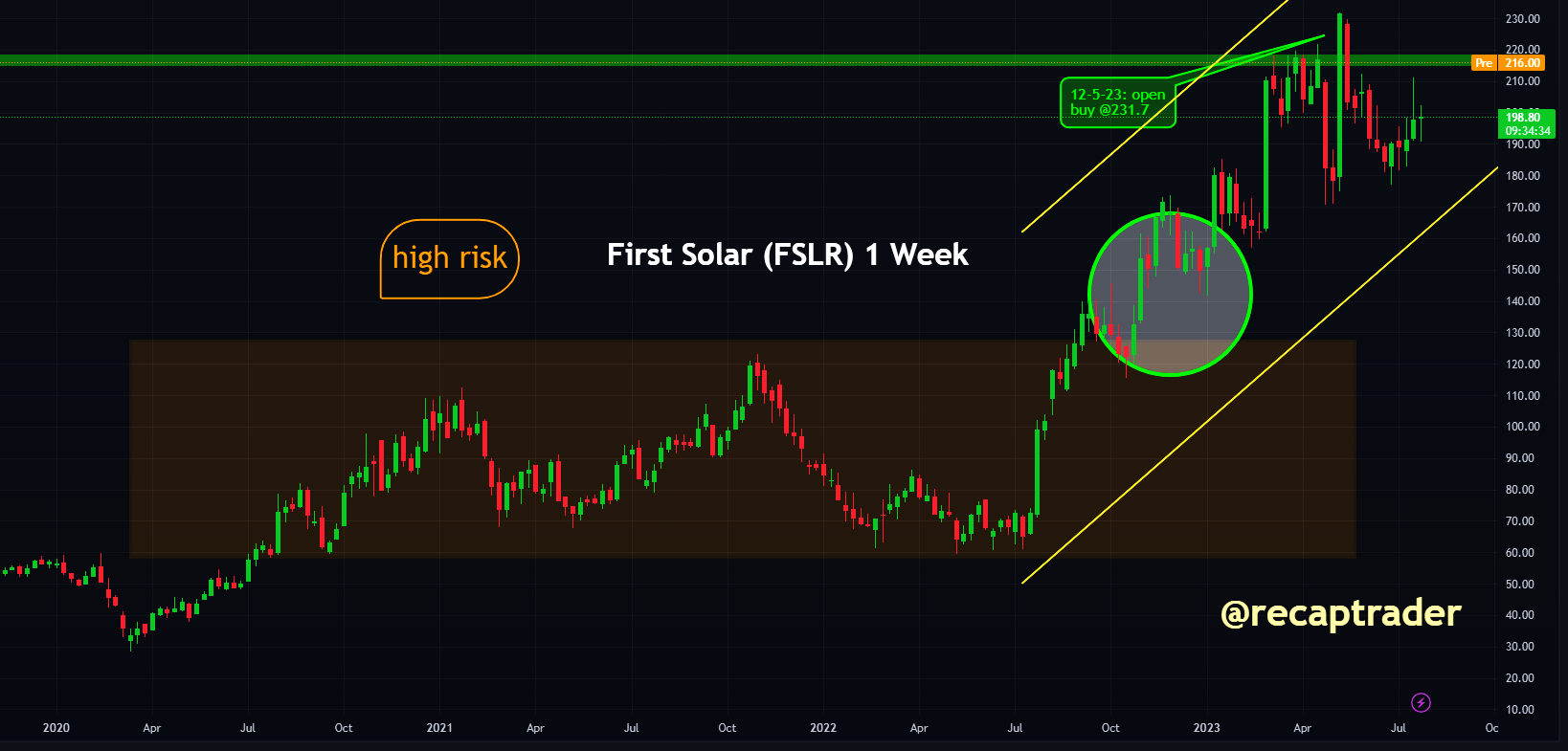Click the 09:34:34 bar countdown timer
The height and width of the screenshot is (751, 1568).
[1527, 131]
